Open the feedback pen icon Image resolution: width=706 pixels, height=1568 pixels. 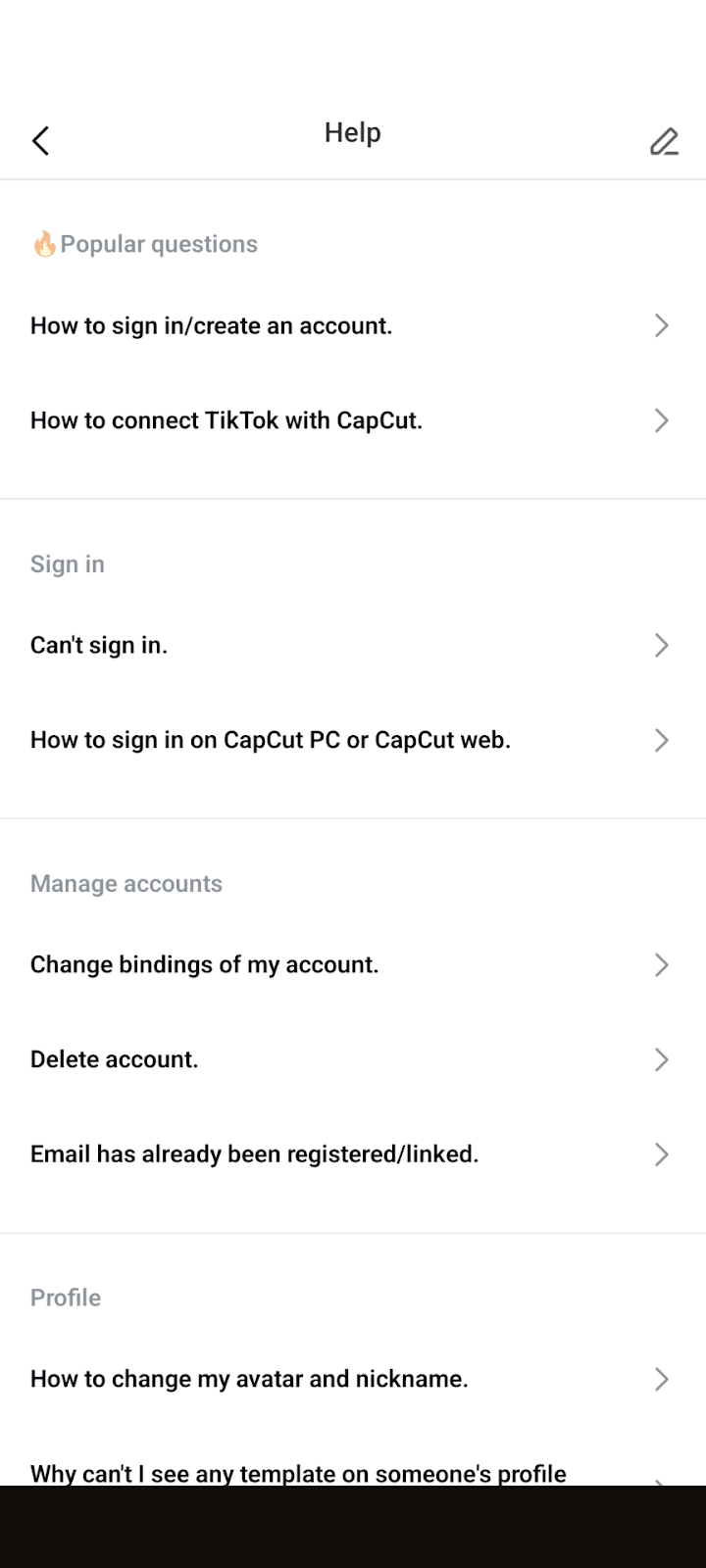664,141
